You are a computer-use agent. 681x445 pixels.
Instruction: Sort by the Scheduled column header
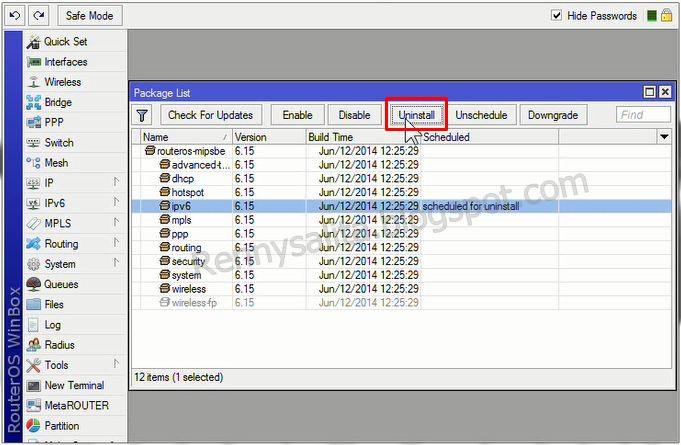pyautogui.click(x=489, y=137)
